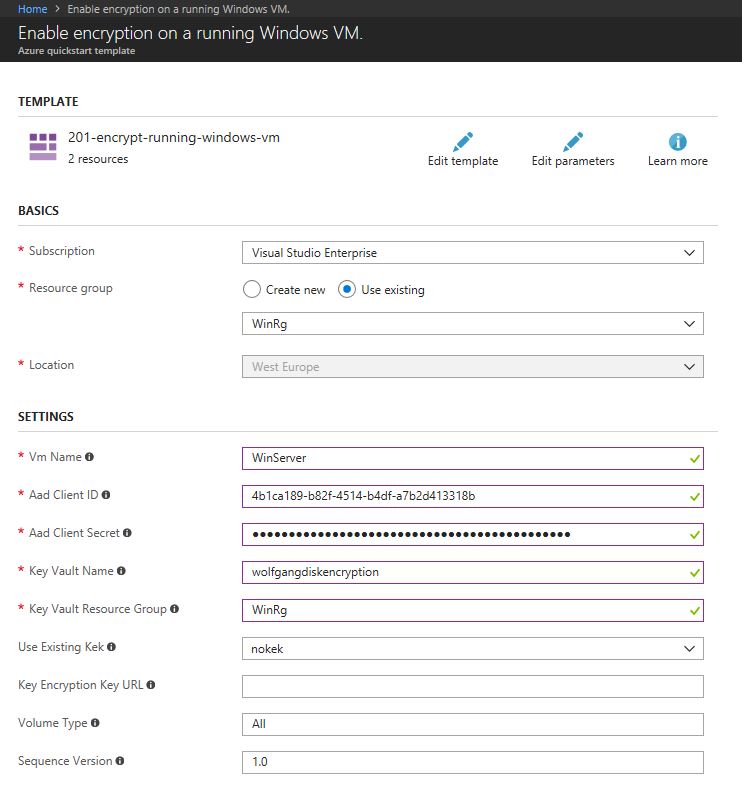The height and width of the screenshot is (788, 742).
Task: Show info tooltip for Vm Name
Action: pyautogui.click(x=89, y=457)
